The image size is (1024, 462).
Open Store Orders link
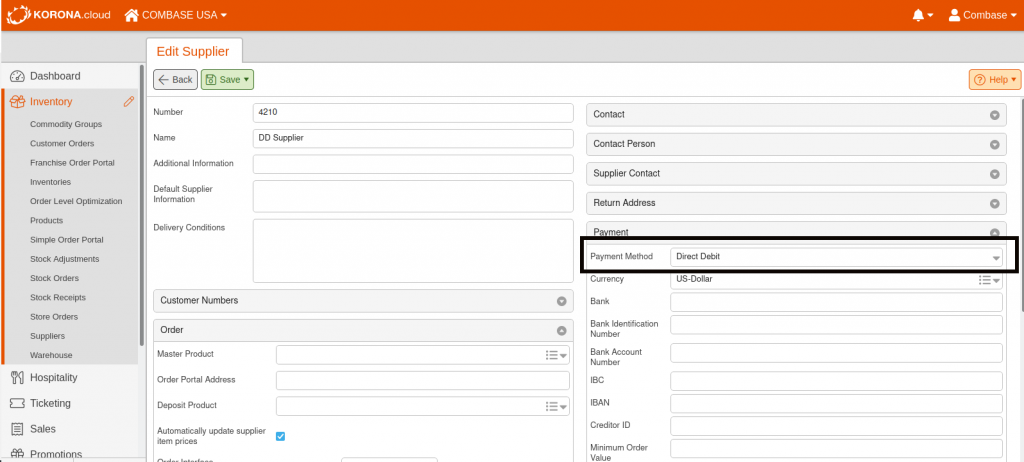tap(54, 317)
